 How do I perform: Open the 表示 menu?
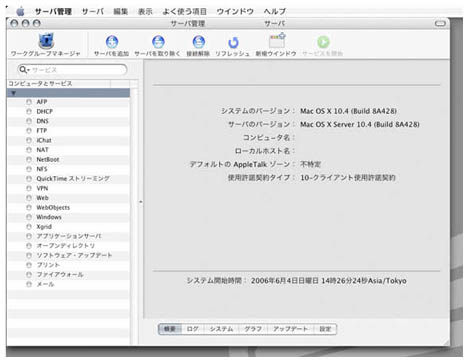tap(145, 12)
